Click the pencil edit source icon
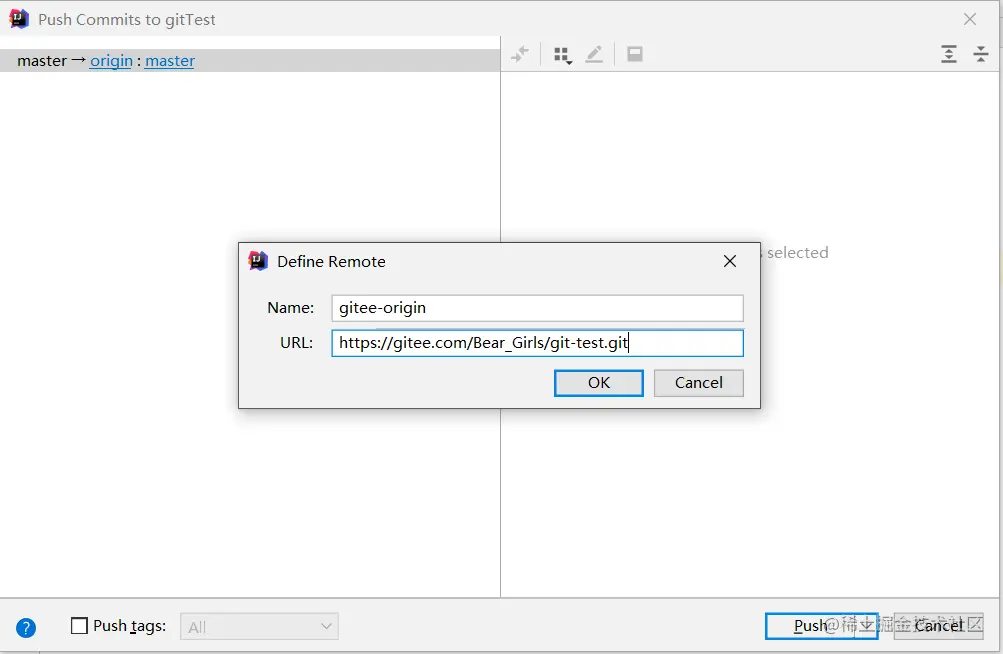 coord(594,54)
